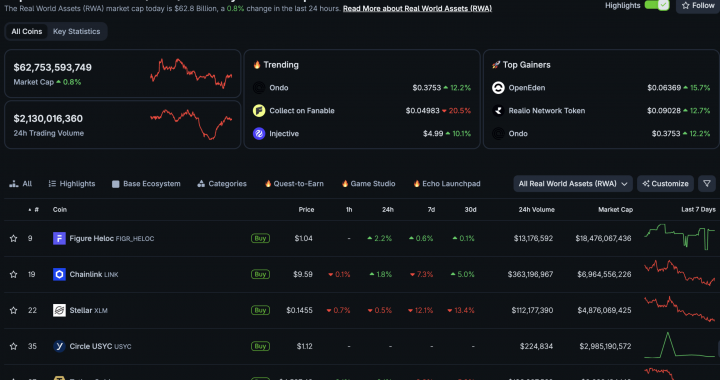Click the OpenEden logo in Top Gainers
This screenshot has width=720, height=380.
pyautogui.click(x=498, y=88)
